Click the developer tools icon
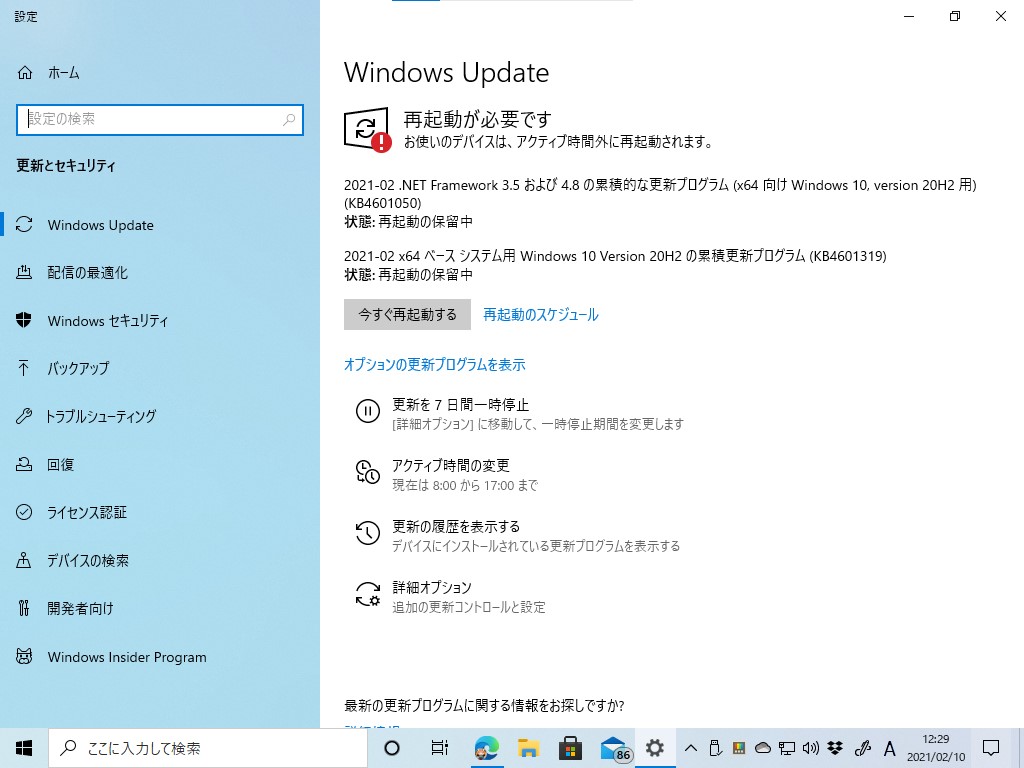 pos(24,608)
